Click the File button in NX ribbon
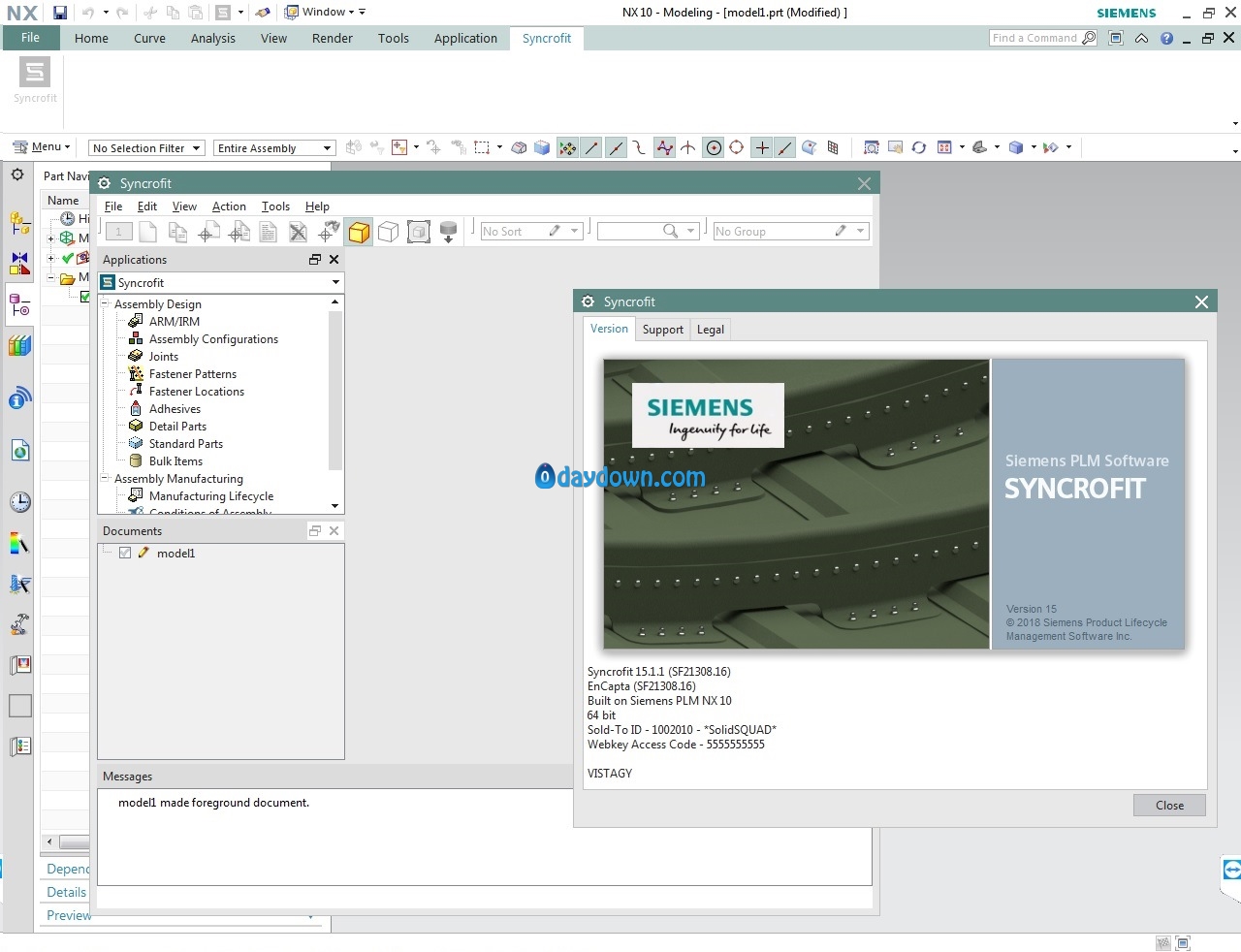Image resolution: width=1241 pixels, height=952 pixels. pyautogui.click(x=31, y=38)
